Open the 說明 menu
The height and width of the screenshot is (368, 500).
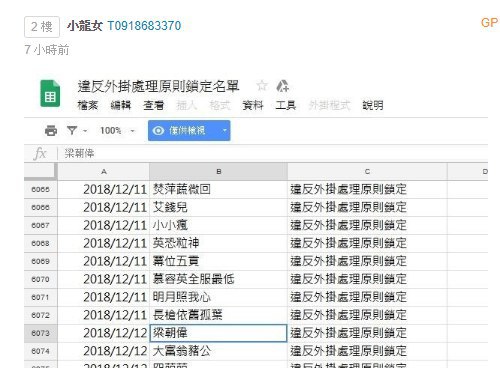tap(373, 105)
